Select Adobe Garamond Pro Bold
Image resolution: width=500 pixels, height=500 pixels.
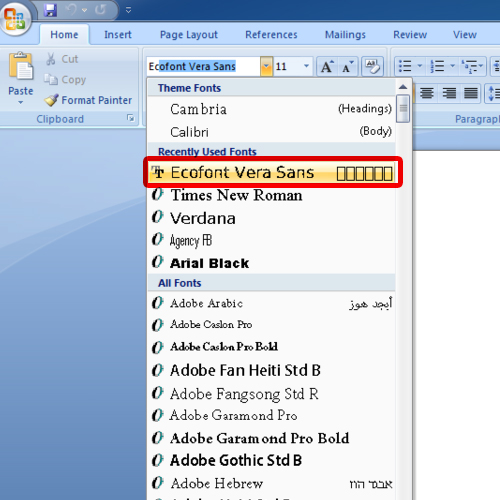point(271,438)
